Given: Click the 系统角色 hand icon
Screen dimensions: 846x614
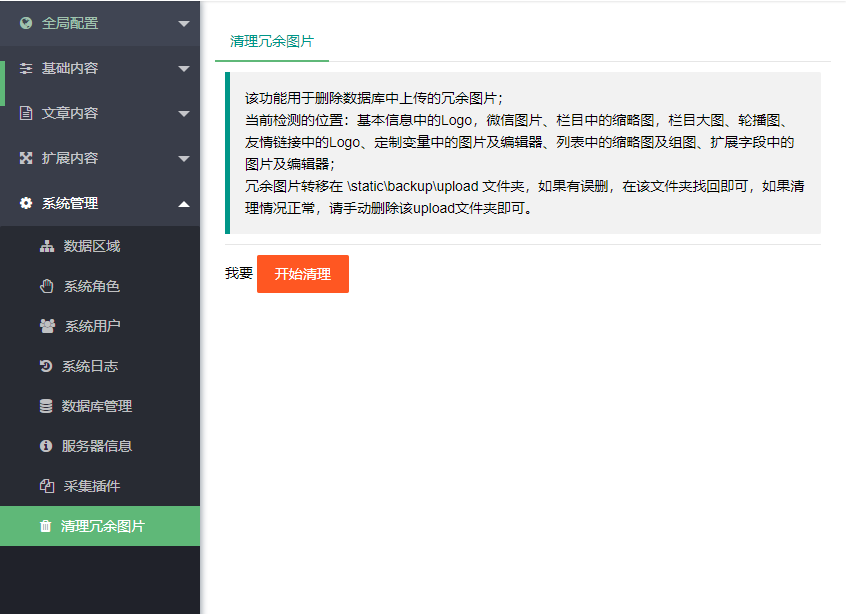Looking at the screenshot, I should [x=47, y=287].
